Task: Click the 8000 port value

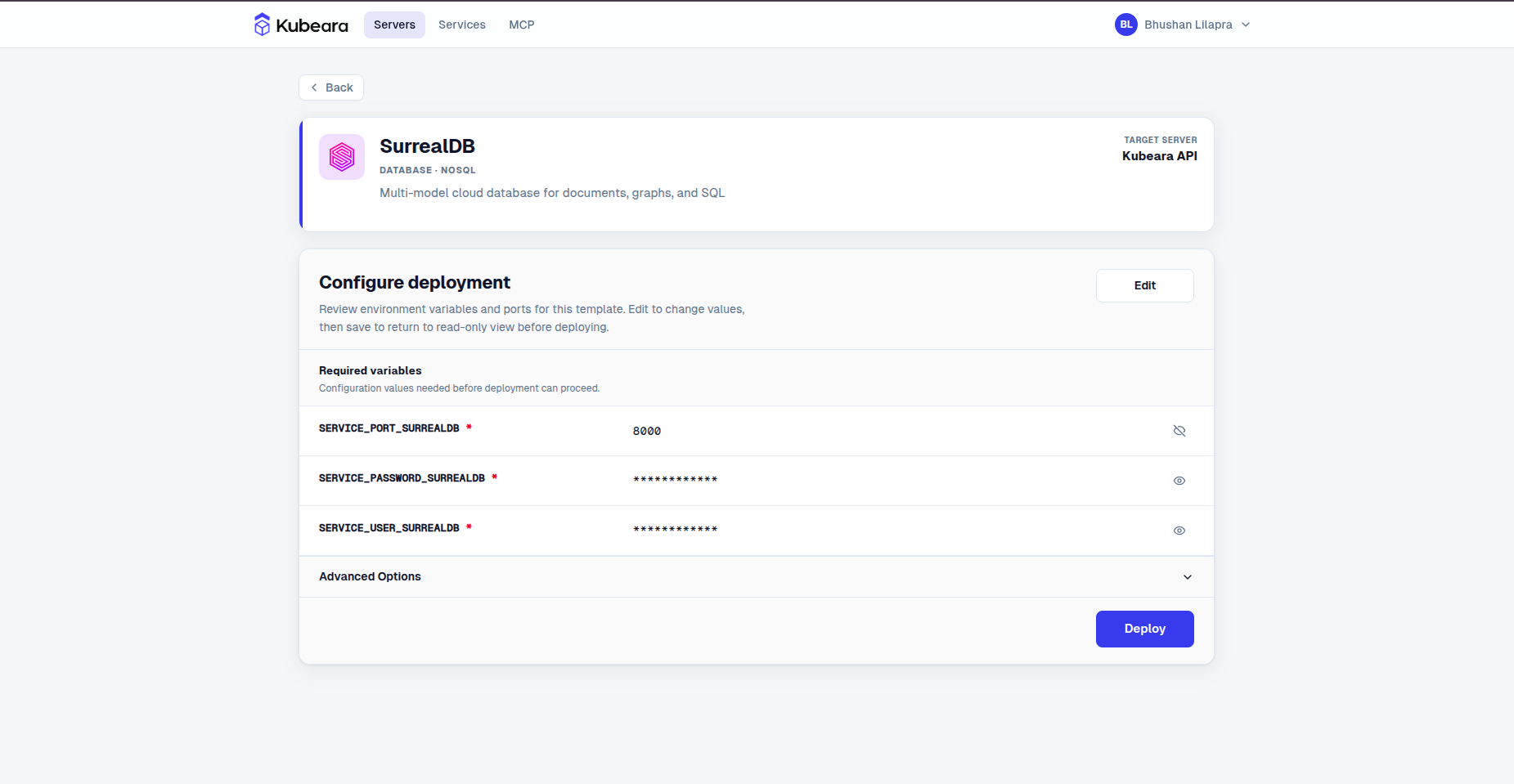Action: click(647, 431)
